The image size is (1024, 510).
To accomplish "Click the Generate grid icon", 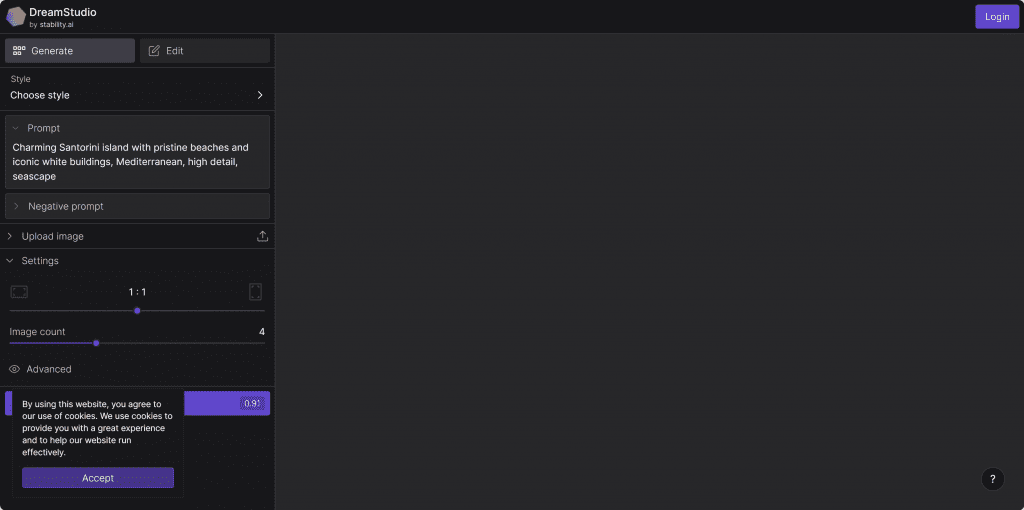I will tap(19, 51).
